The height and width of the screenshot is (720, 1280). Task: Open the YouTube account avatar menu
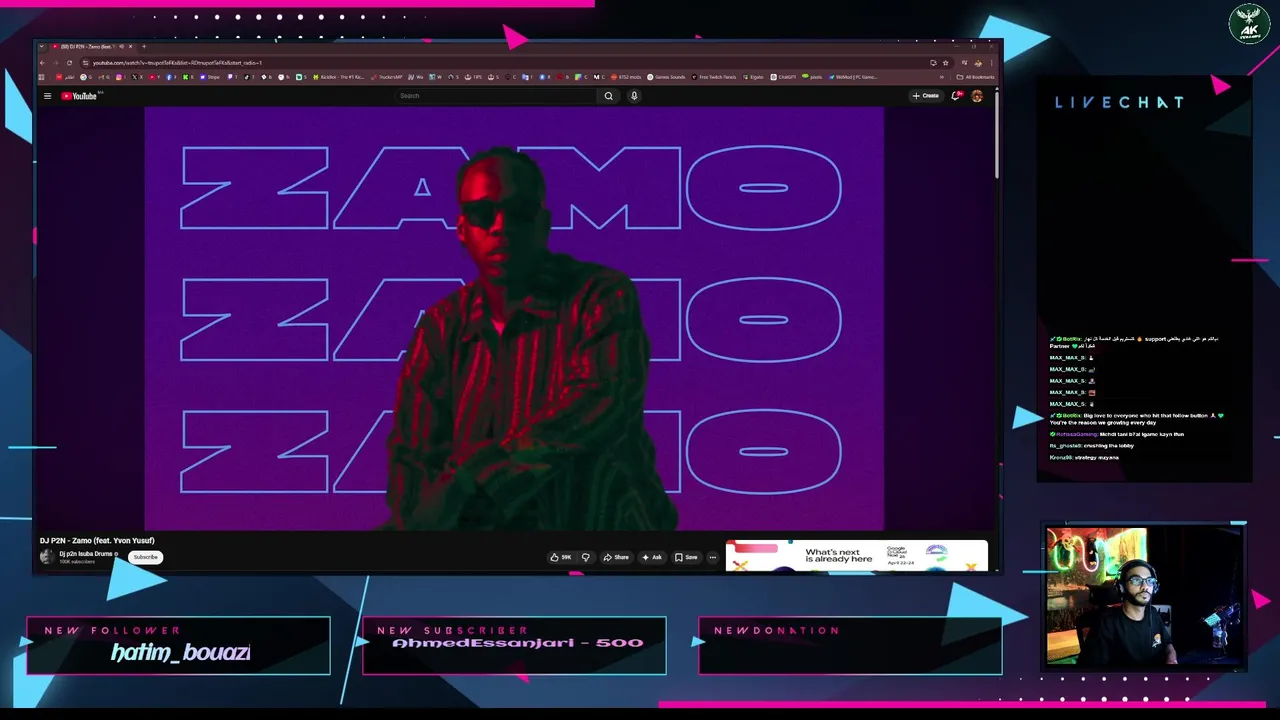click(x=977, y=96)
